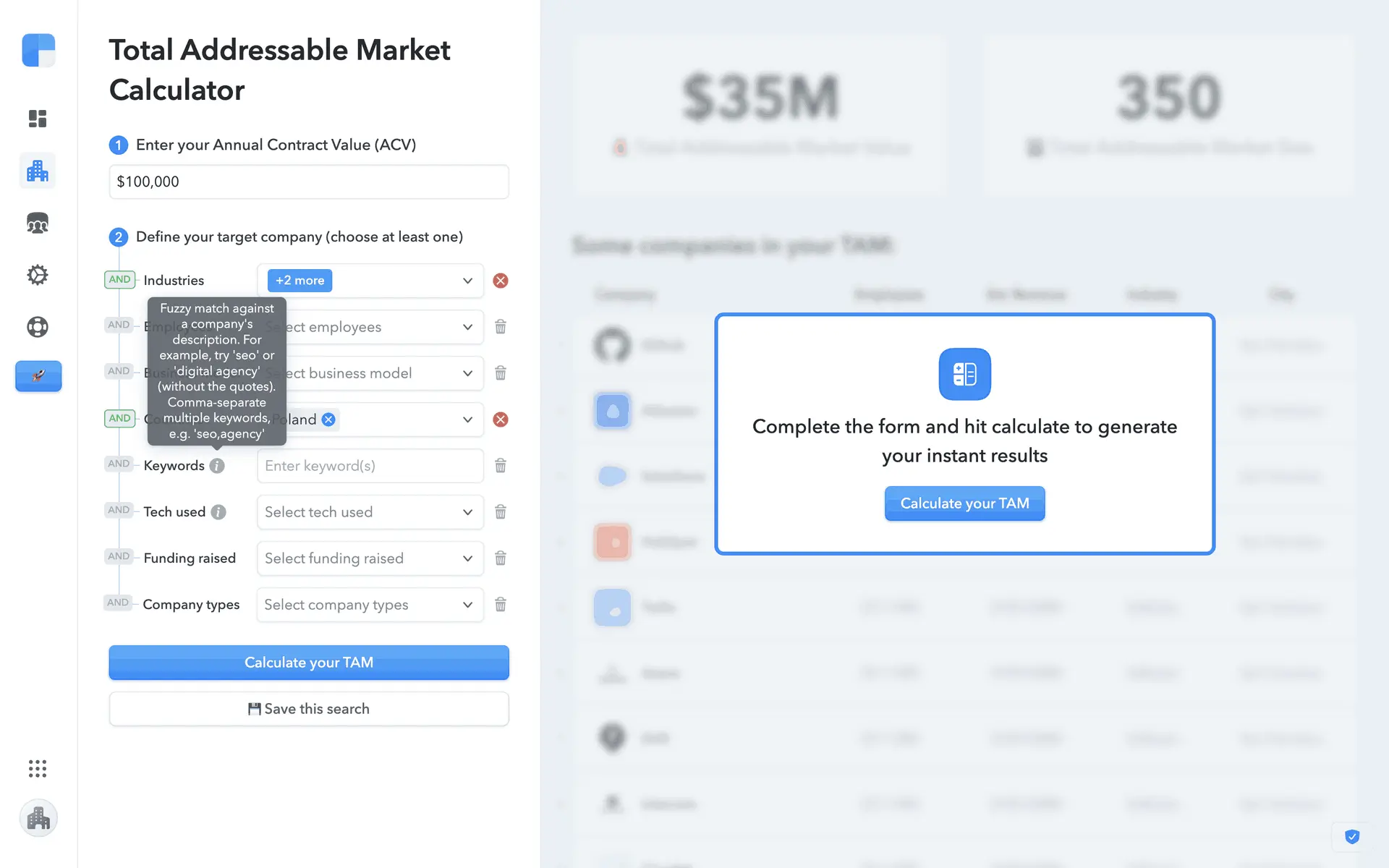Toggle the AND operator beside Tech used
1389x868 pixels.
[x=119, y=511]
